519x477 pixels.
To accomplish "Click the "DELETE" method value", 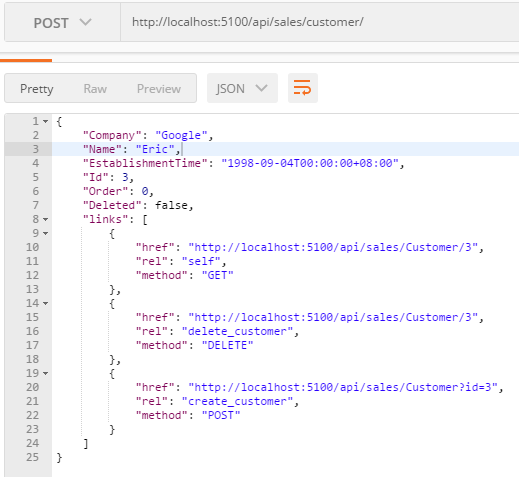I will [x=228, y=345].
